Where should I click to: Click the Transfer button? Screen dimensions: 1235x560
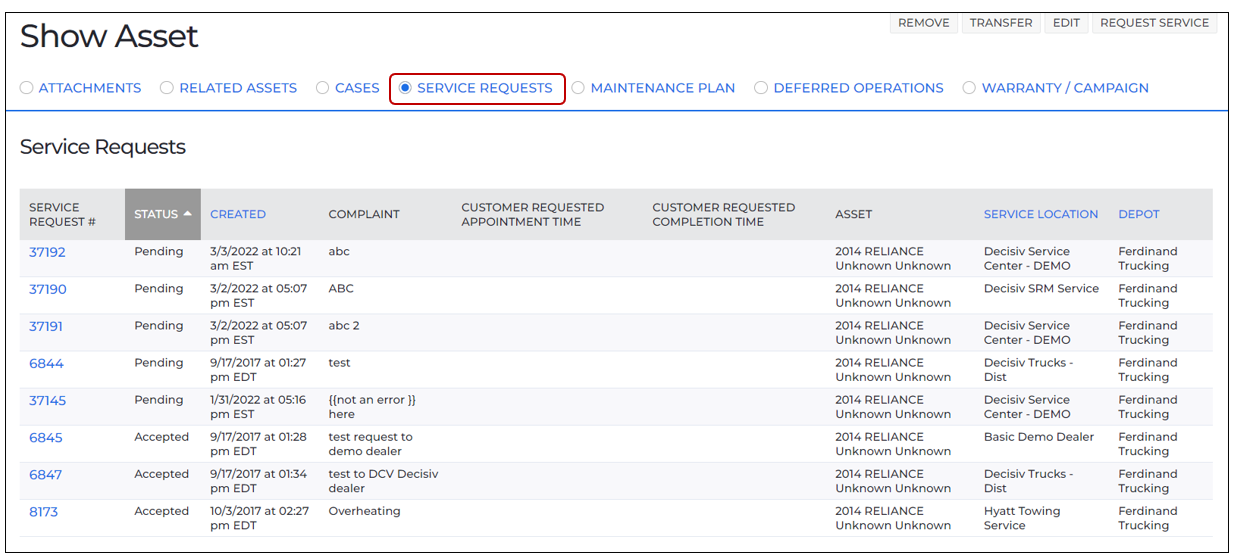(1001, 23)
